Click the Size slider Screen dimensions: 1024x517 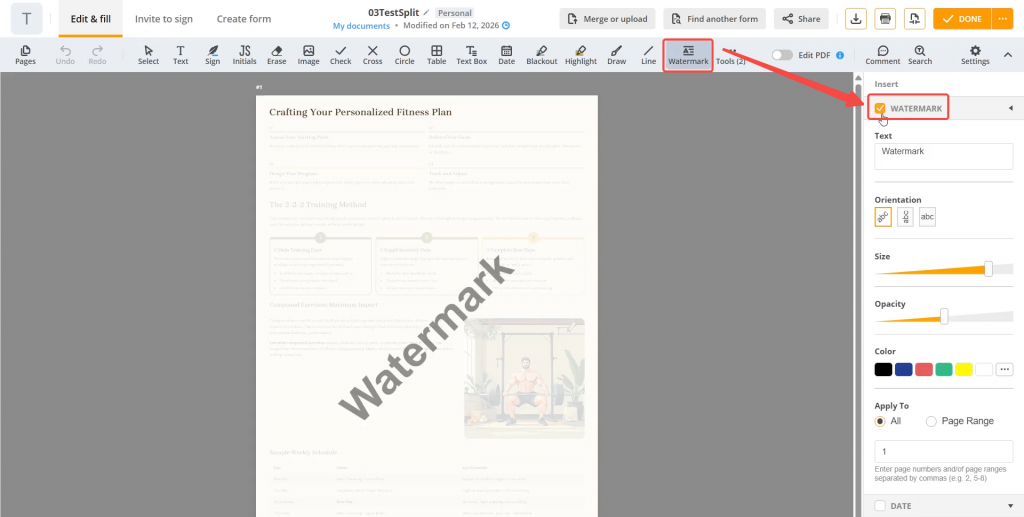coord(944,269)
